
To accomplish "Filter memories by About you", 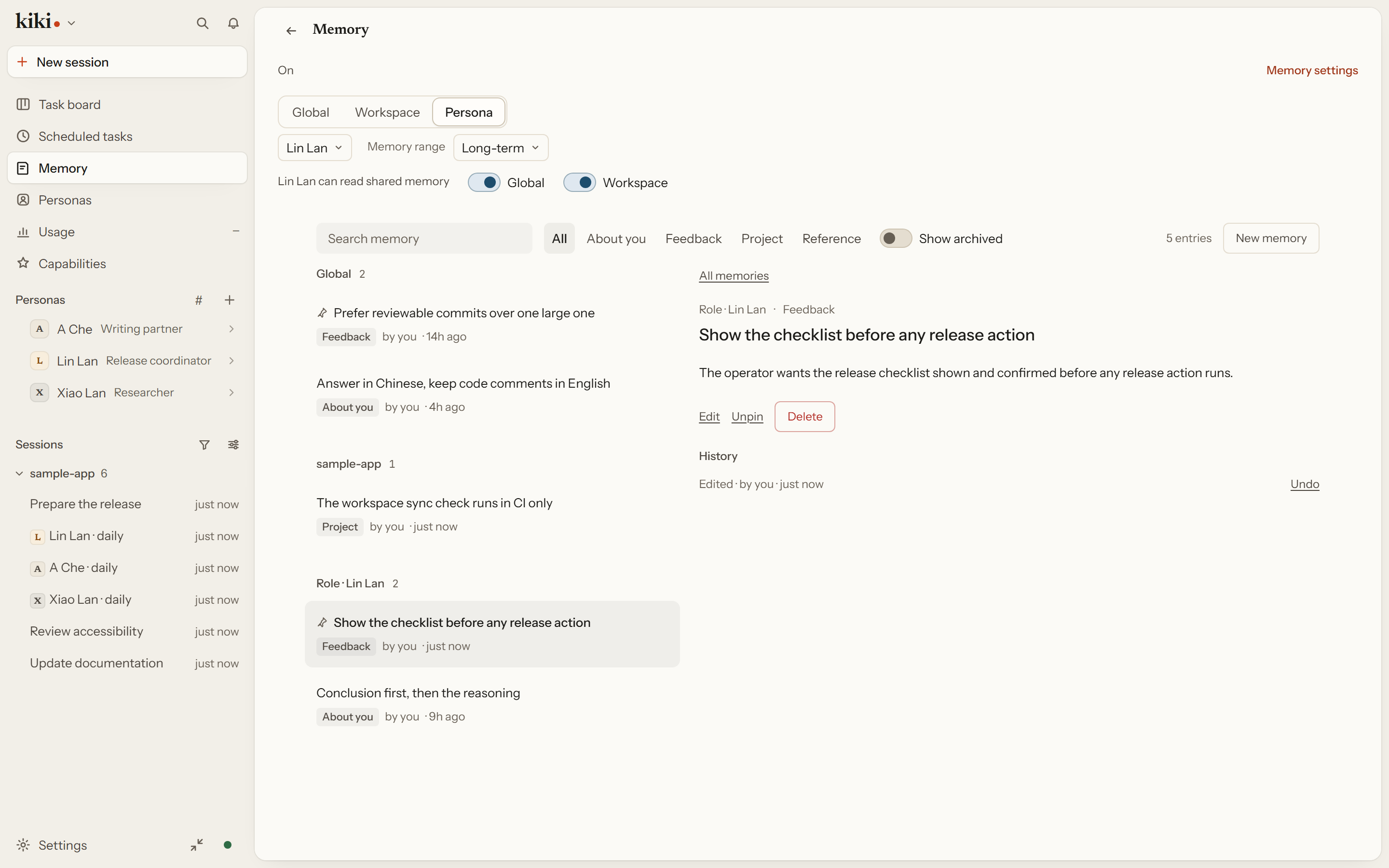I will click(616, 238).
